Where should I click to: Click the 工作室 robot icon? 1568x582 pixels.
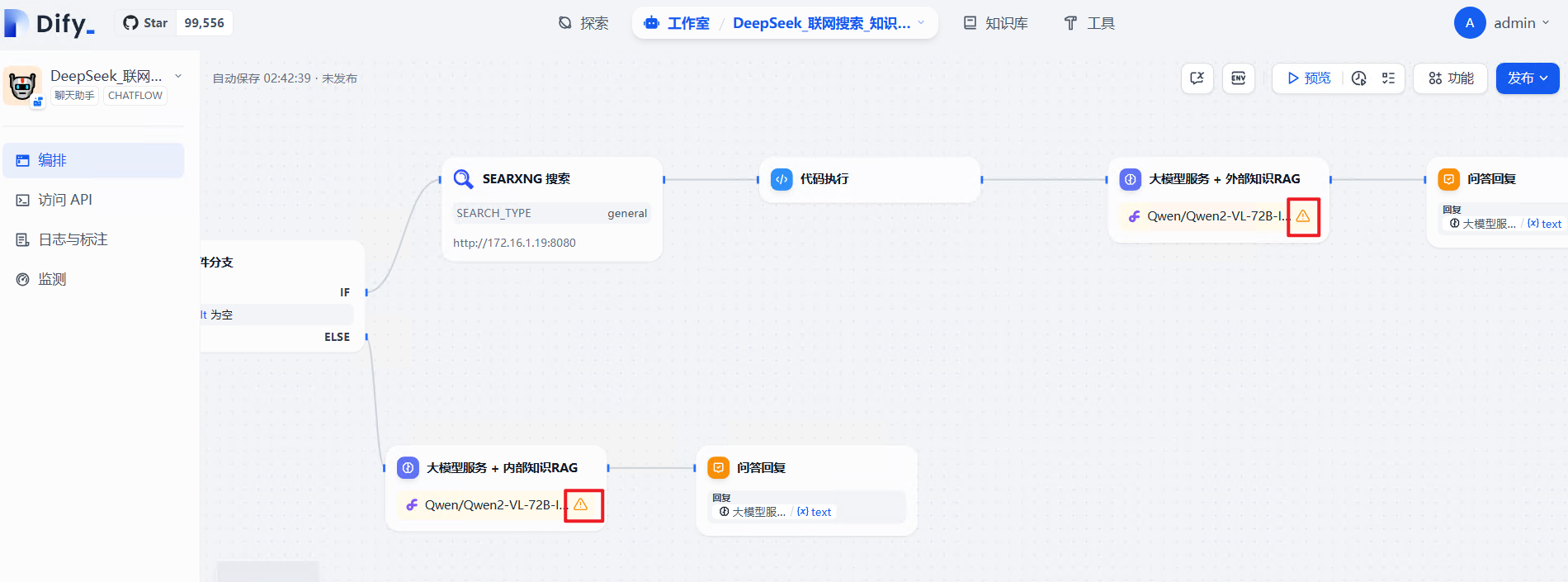pyautogui.click(x=652, y=23)
